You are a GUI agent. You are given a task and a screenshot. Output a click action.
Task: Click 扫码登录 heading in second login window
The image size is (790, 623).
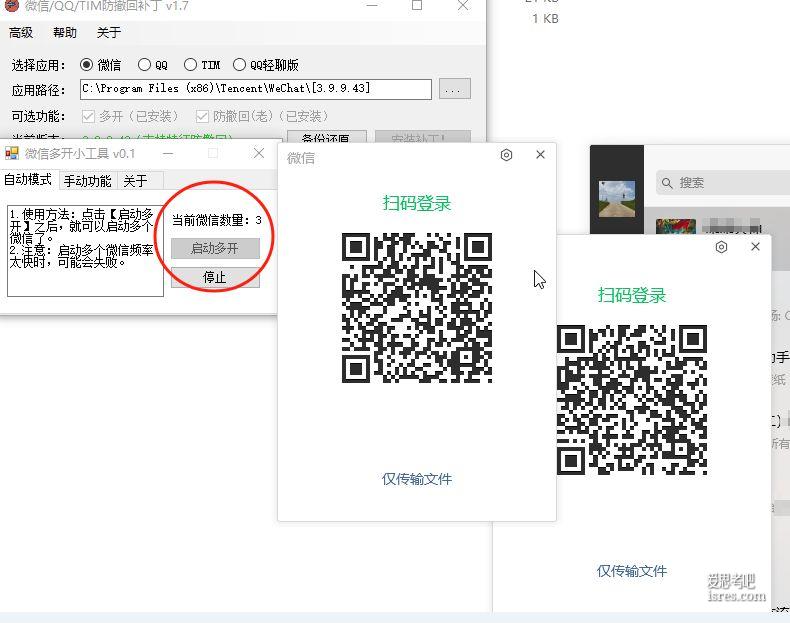tap(632, 296)
